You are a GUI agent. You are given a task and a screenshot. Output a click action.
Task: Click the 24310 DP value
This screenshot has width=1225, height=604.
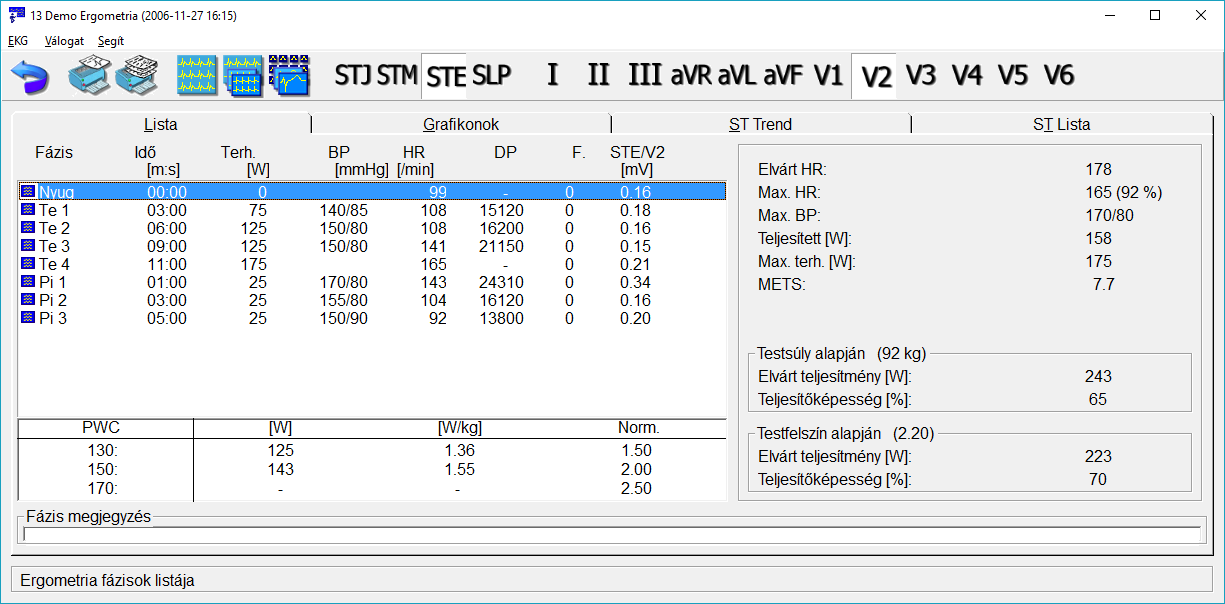[x=503, y=283]
